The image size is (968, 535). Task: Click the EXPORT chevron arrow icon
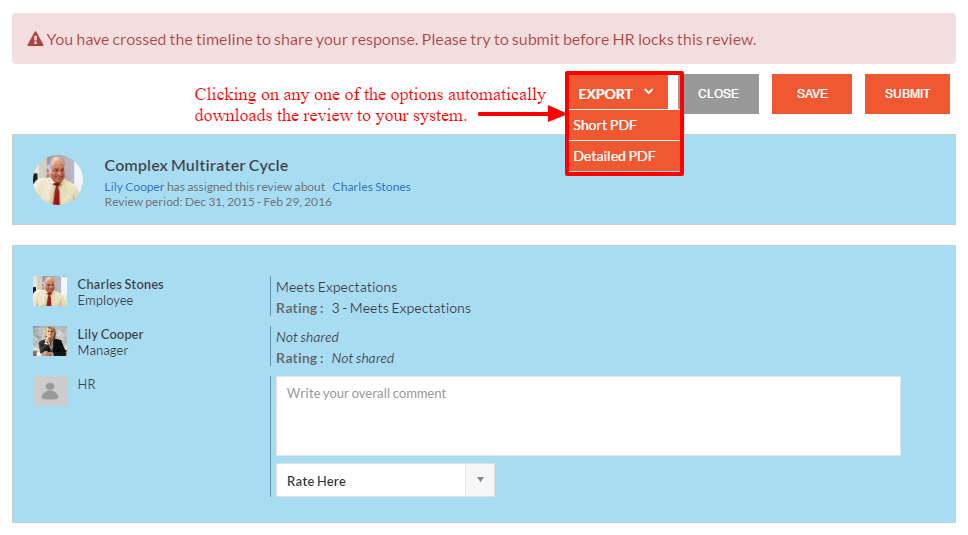coord(648,91)
